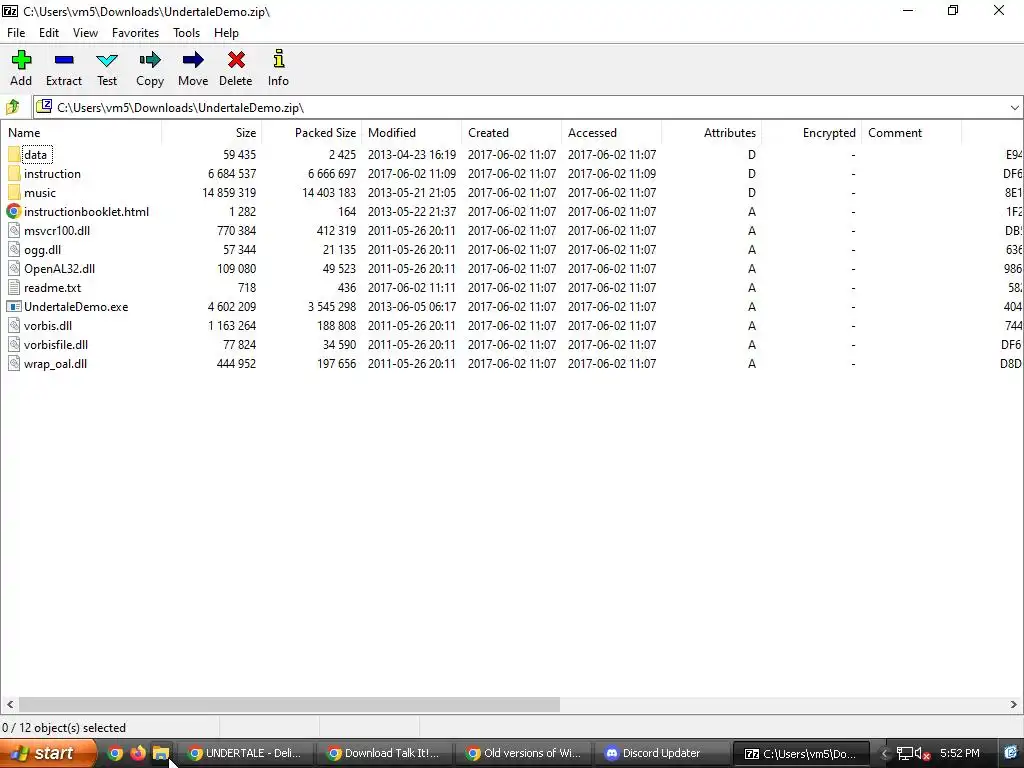Click the packed size value 6 666 697
1024x768 pixels.
tap(332, 174)
